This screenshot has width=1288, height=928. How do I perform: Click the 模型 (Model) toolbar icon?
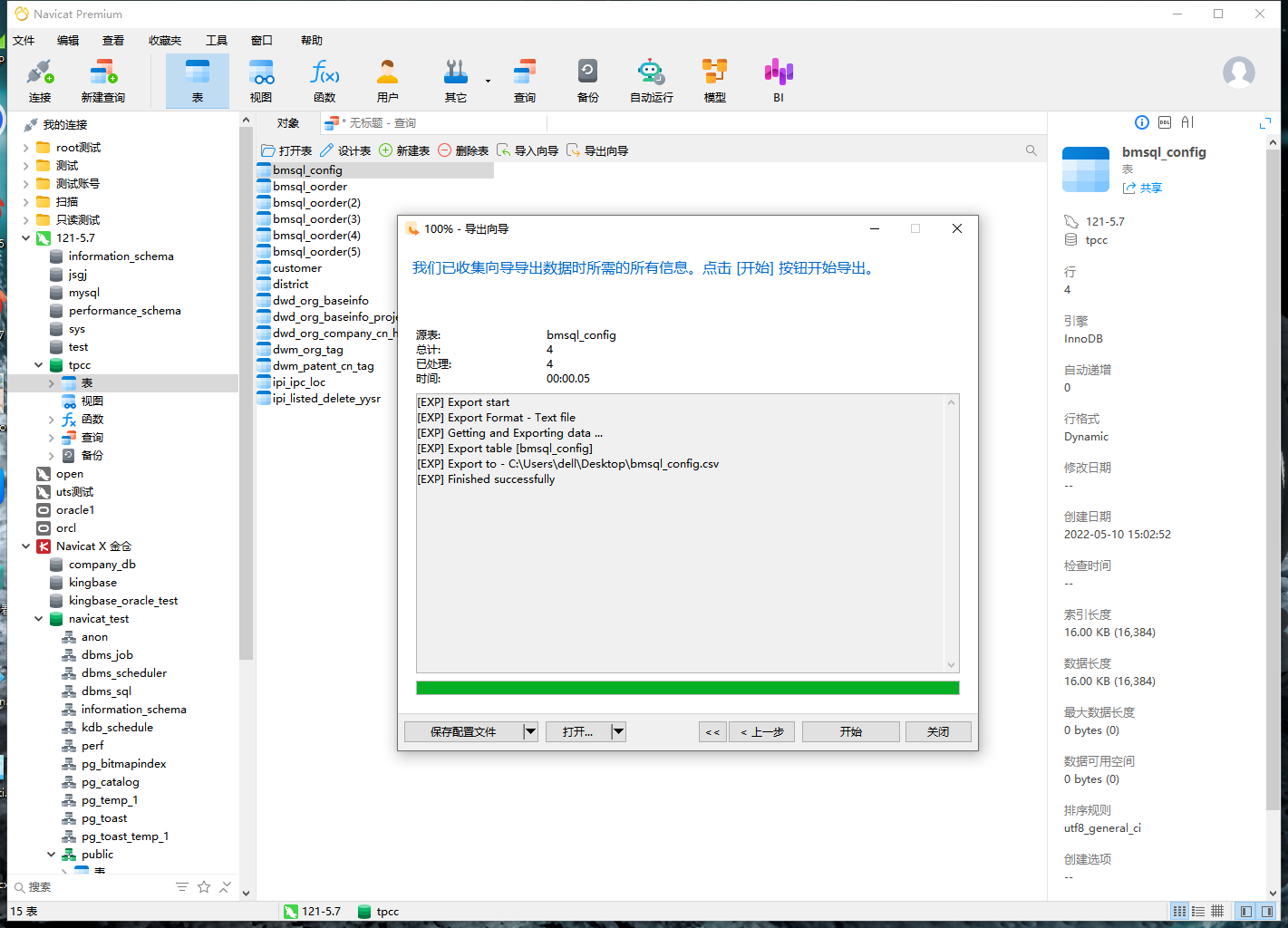tap(715, 81)
